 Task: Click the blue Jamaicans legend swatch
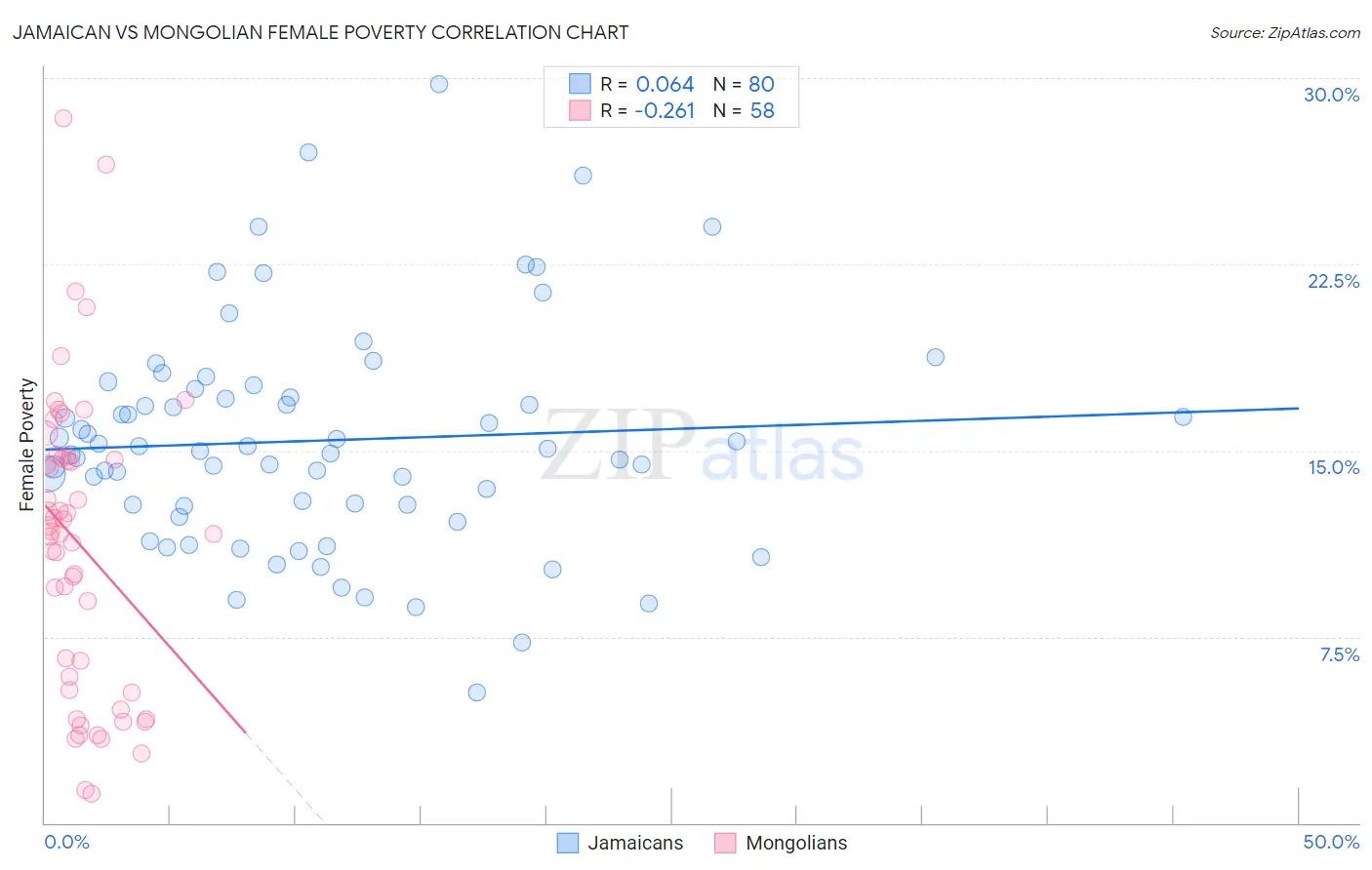pos(568,843)
